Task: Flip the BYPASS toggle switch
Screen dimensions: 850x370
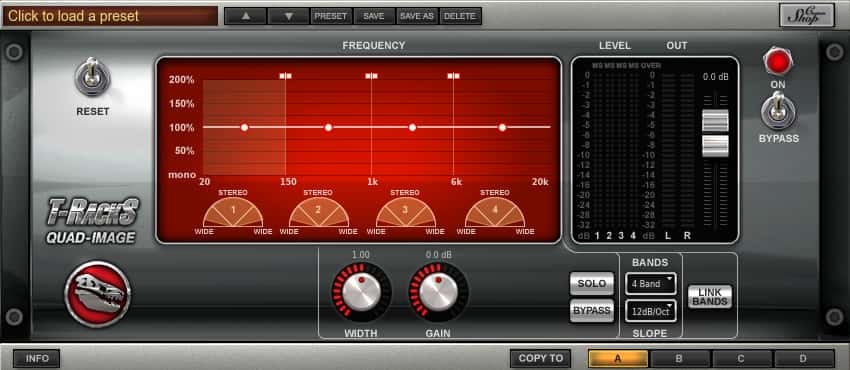Action: pos(778,111)
